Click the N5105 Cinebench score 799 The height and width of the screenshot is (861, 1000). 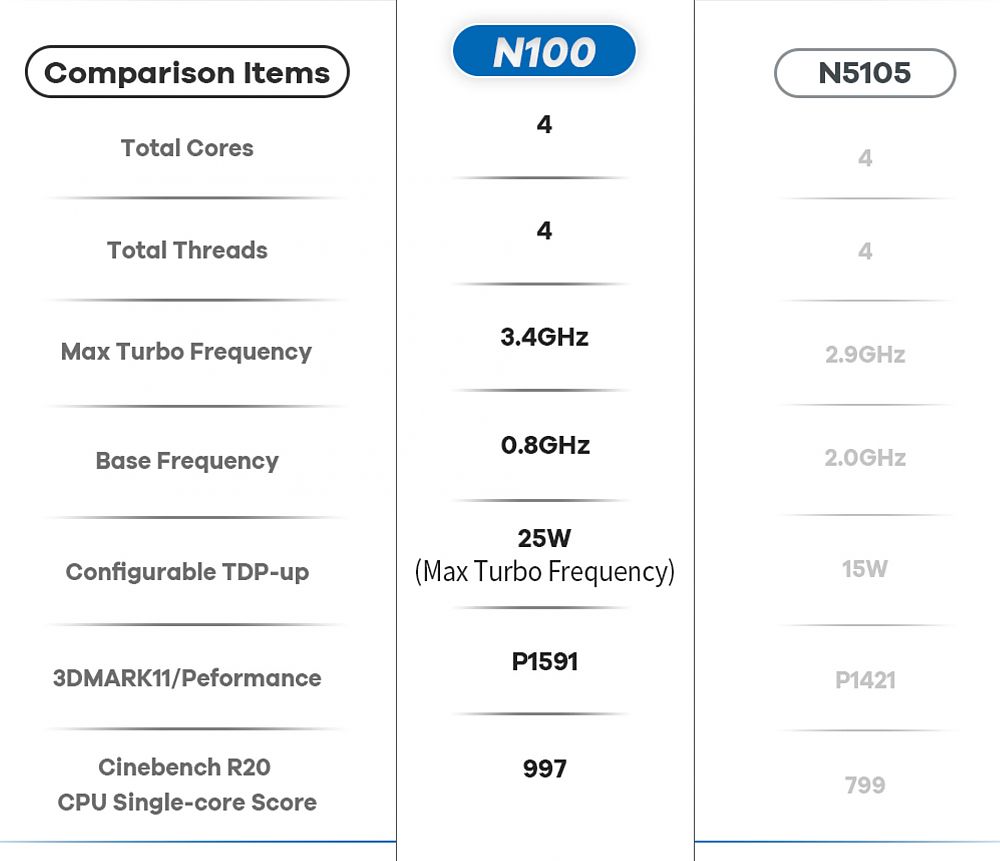[865, 785]
